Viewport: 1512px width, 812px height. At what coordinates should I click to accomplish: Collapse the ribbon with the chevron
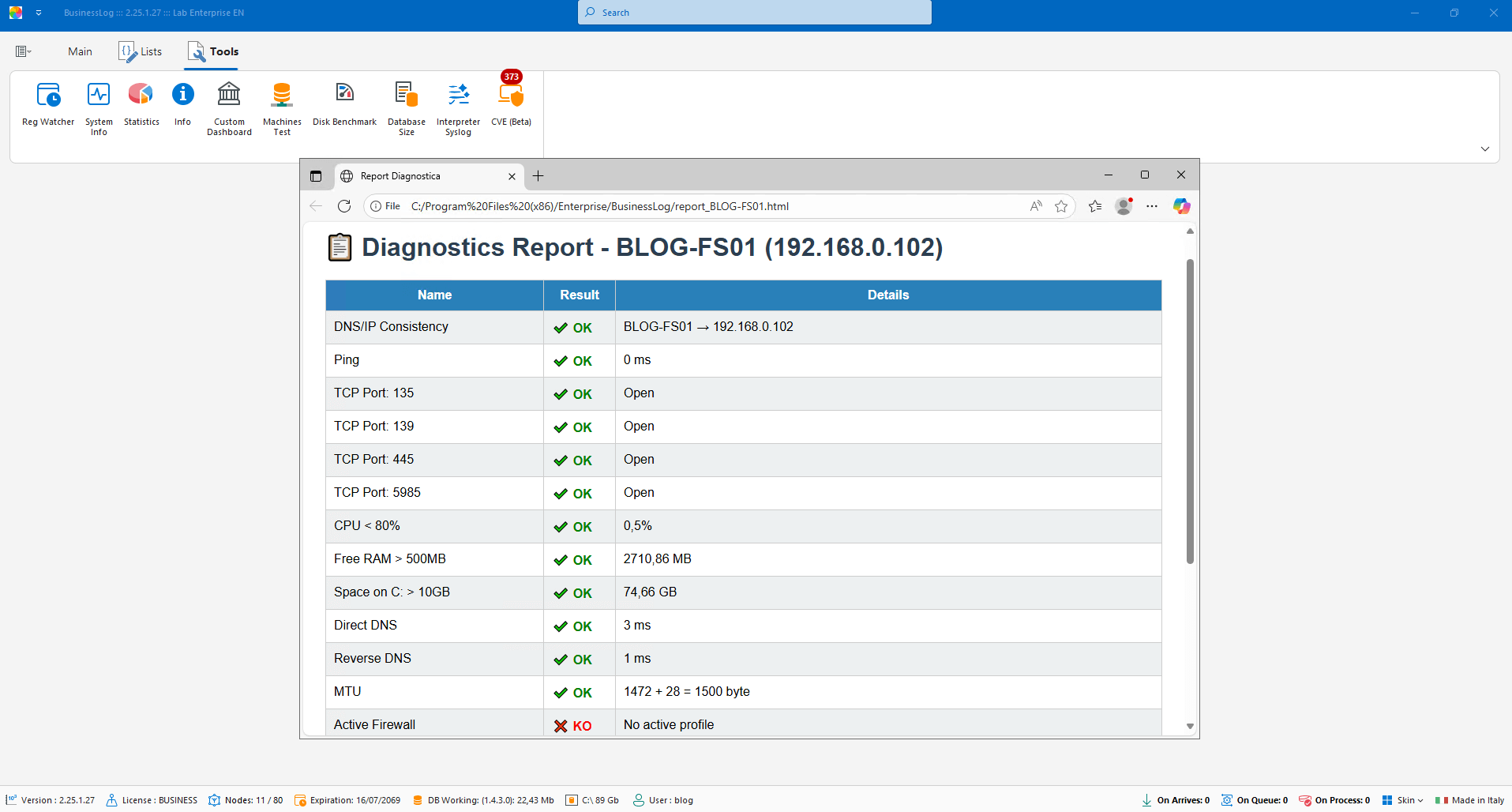[1484, 149]
